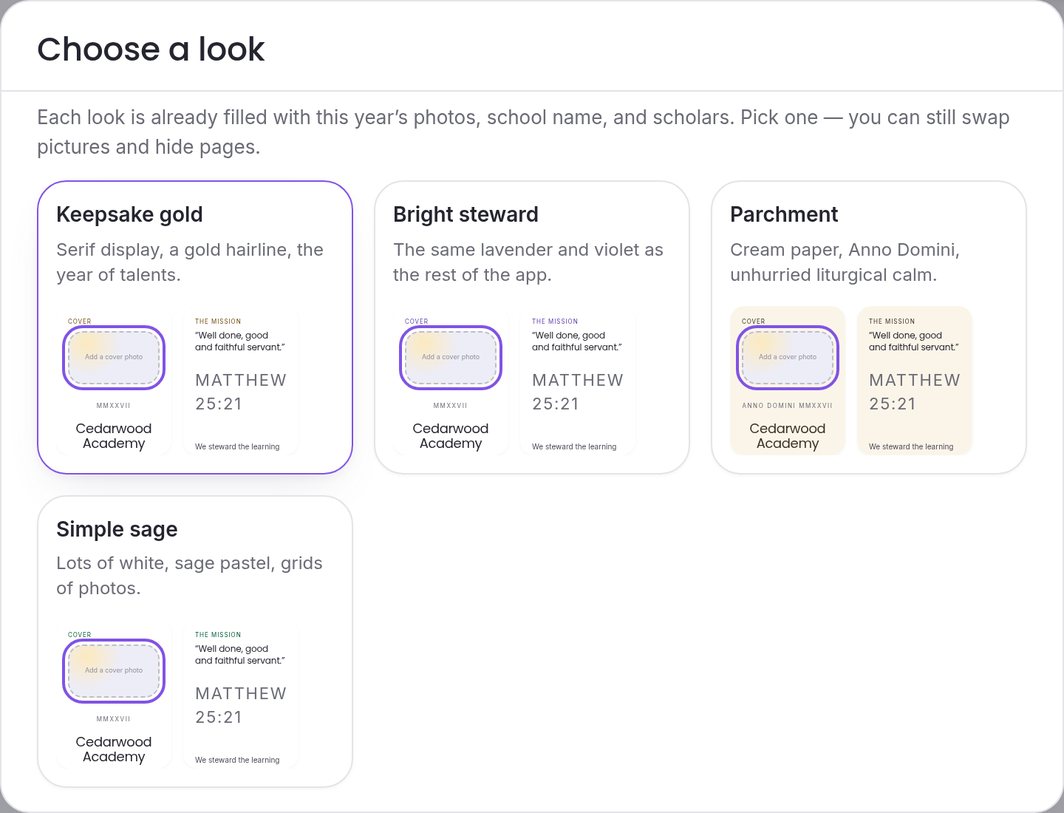Viewport: 1064px width, 813px height.
Task: Click 'MATTHEW 25:21' in Parchment preview
Action: 915,392
